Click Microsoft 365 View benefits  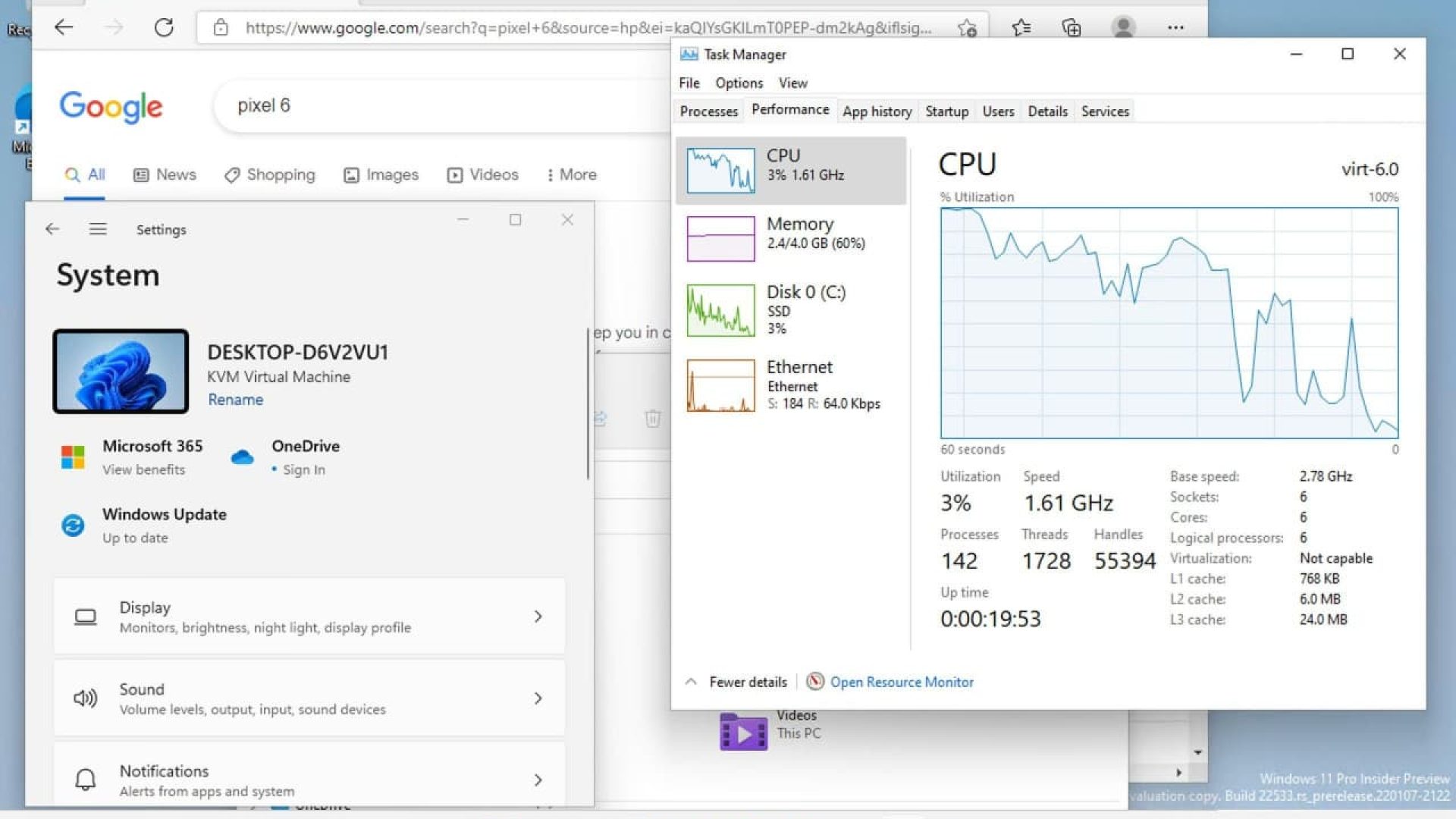pyautogui.click(x=144, y=470)
